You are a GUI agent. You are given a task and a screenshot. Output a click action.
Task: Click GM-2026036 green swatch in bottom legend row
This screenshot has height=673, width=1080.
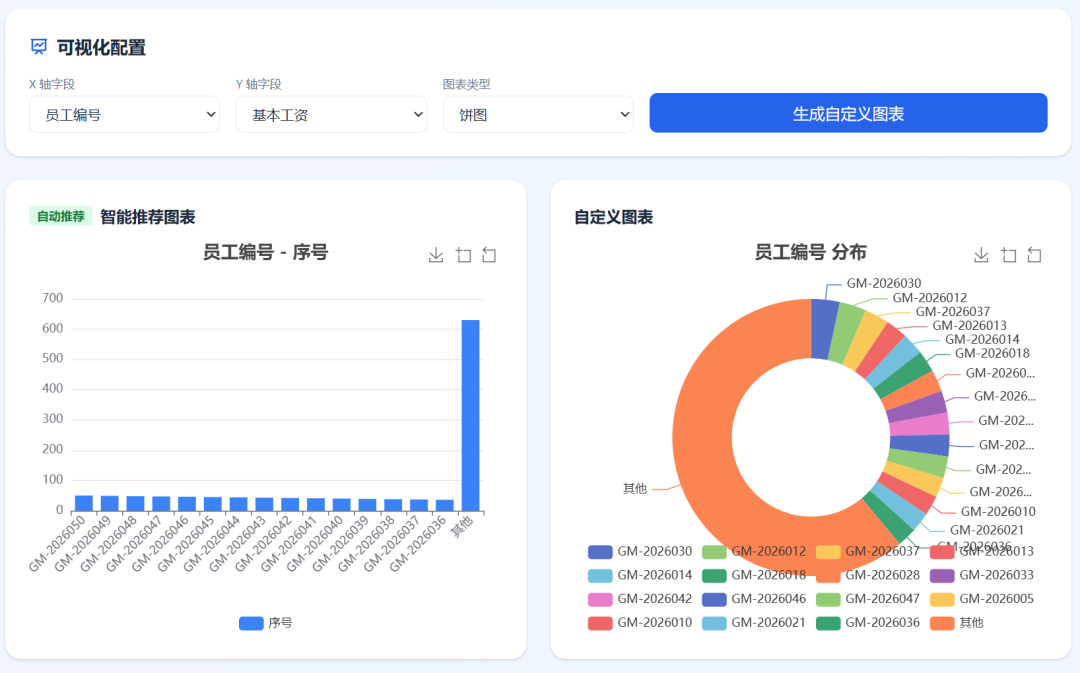point(828,623)
